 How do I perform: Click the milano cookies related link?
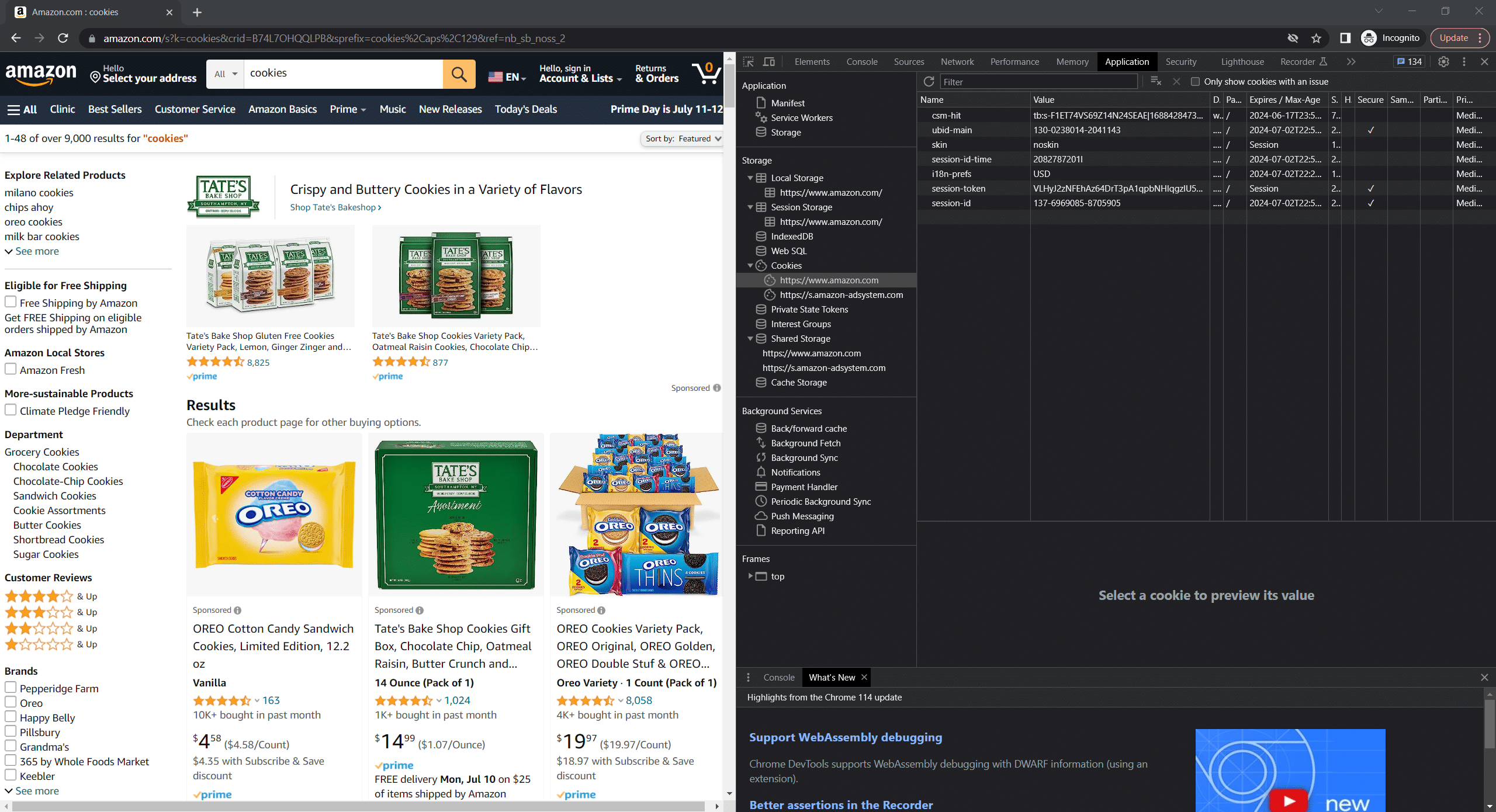pyautogui.click(x=39, y=193)
